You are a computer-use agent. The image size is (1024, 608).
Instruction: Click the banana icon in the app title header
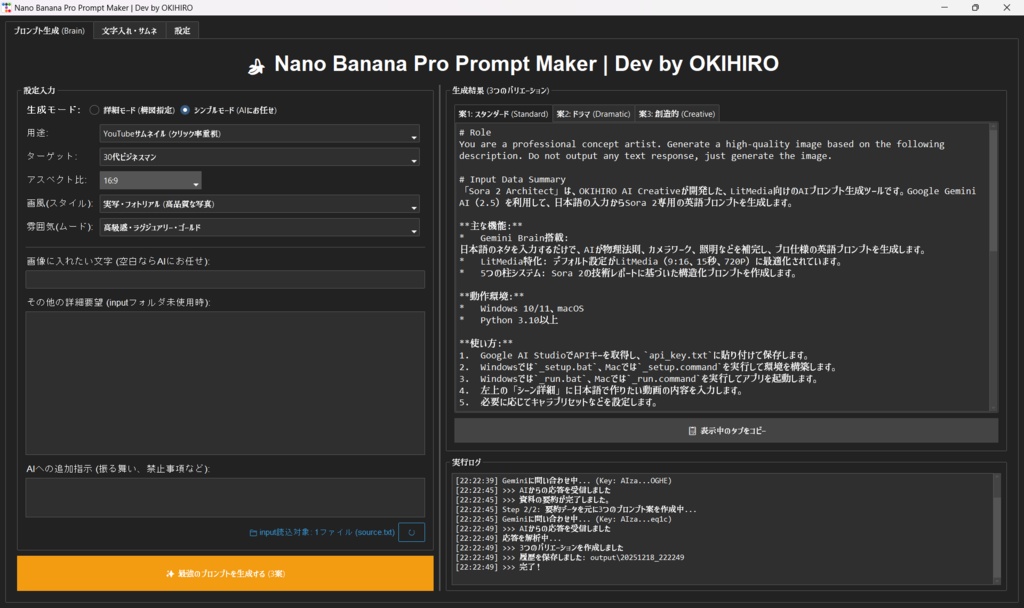[x=256, y=64]
